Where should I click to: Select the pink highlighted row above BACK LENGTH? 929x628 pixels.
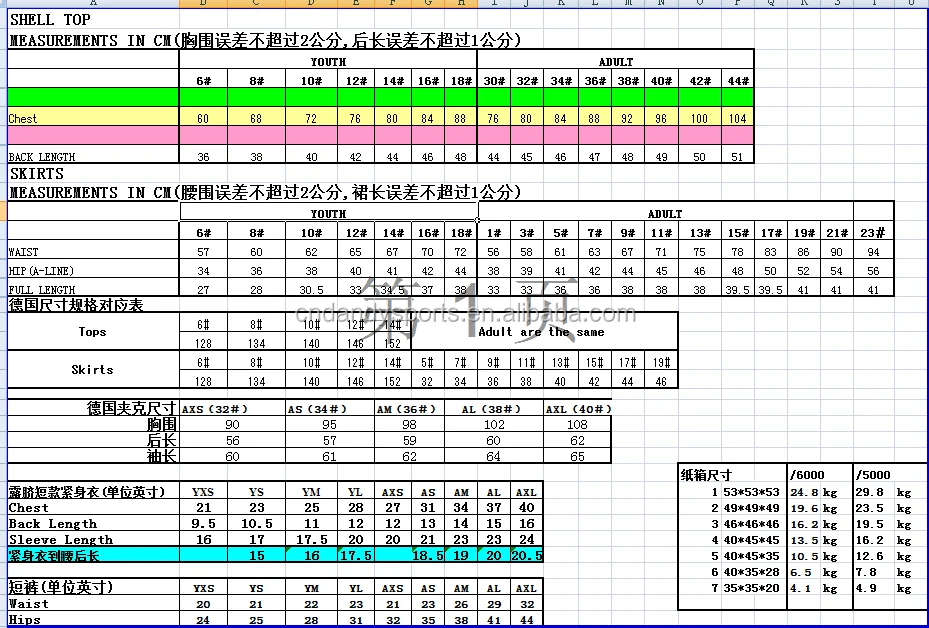[x=380, y=135]
